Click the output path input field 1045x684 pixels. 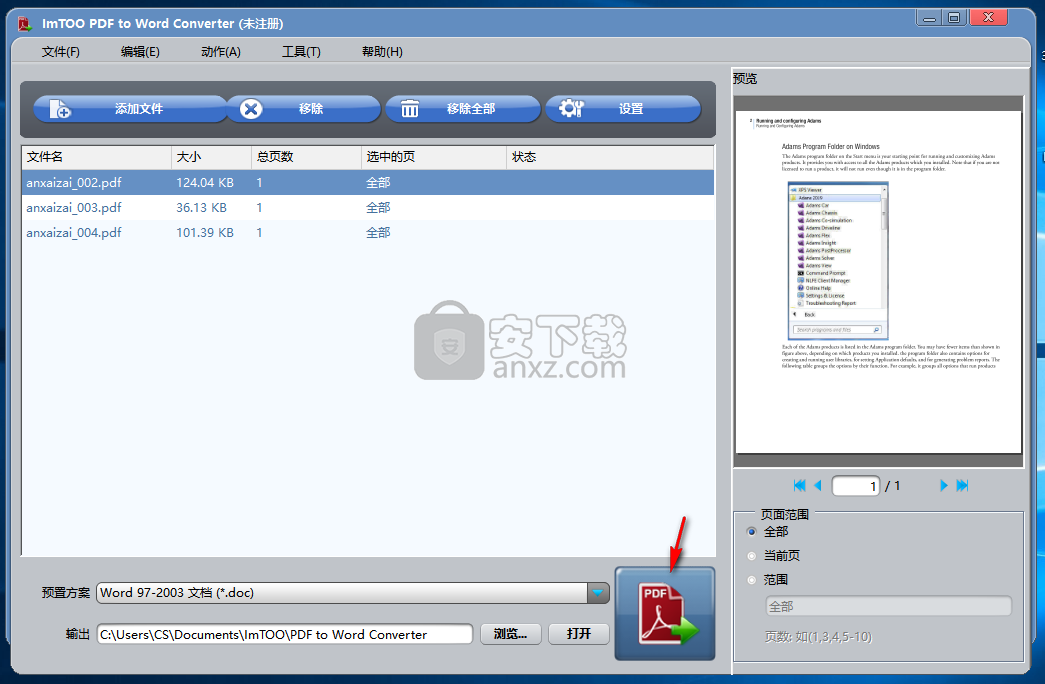click(x=284, y=634)
